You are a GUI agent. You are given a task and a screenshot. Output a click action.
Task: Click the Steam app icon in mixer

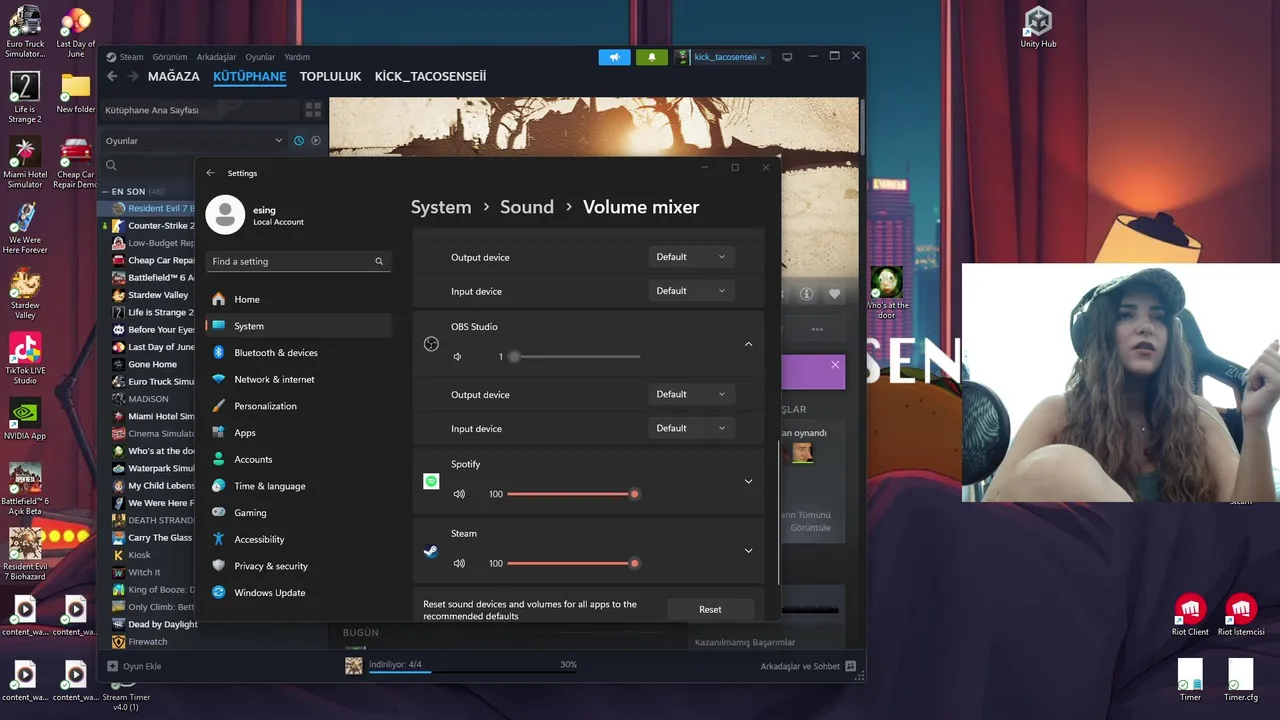tap(431, 550)
